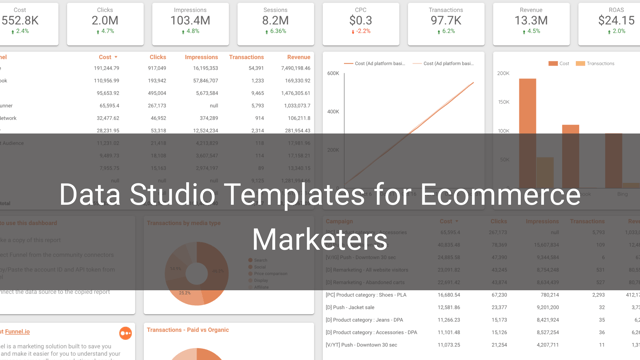Select row [D] Product category : Jeans - DPA
640x360 pixels.
pos(482,320)
